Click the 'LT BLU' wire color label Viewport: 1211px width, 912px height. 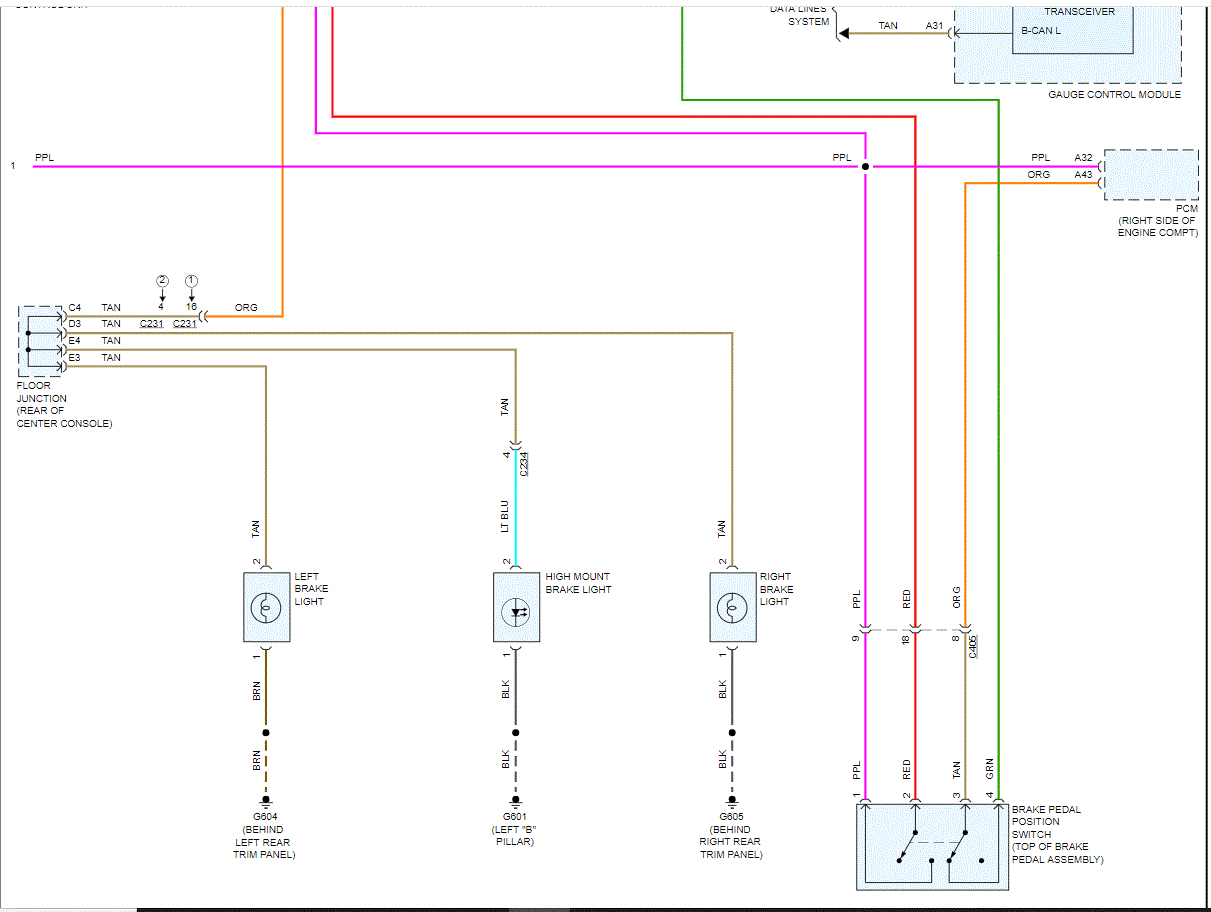(x=505, y=516)
